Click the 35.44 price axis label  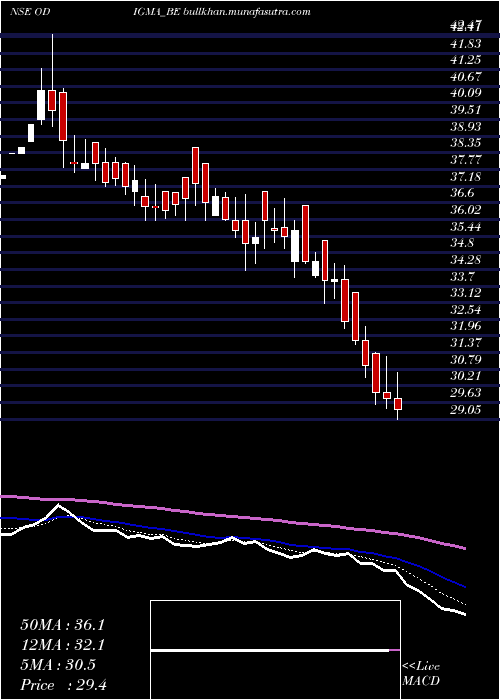click(465, 226)
